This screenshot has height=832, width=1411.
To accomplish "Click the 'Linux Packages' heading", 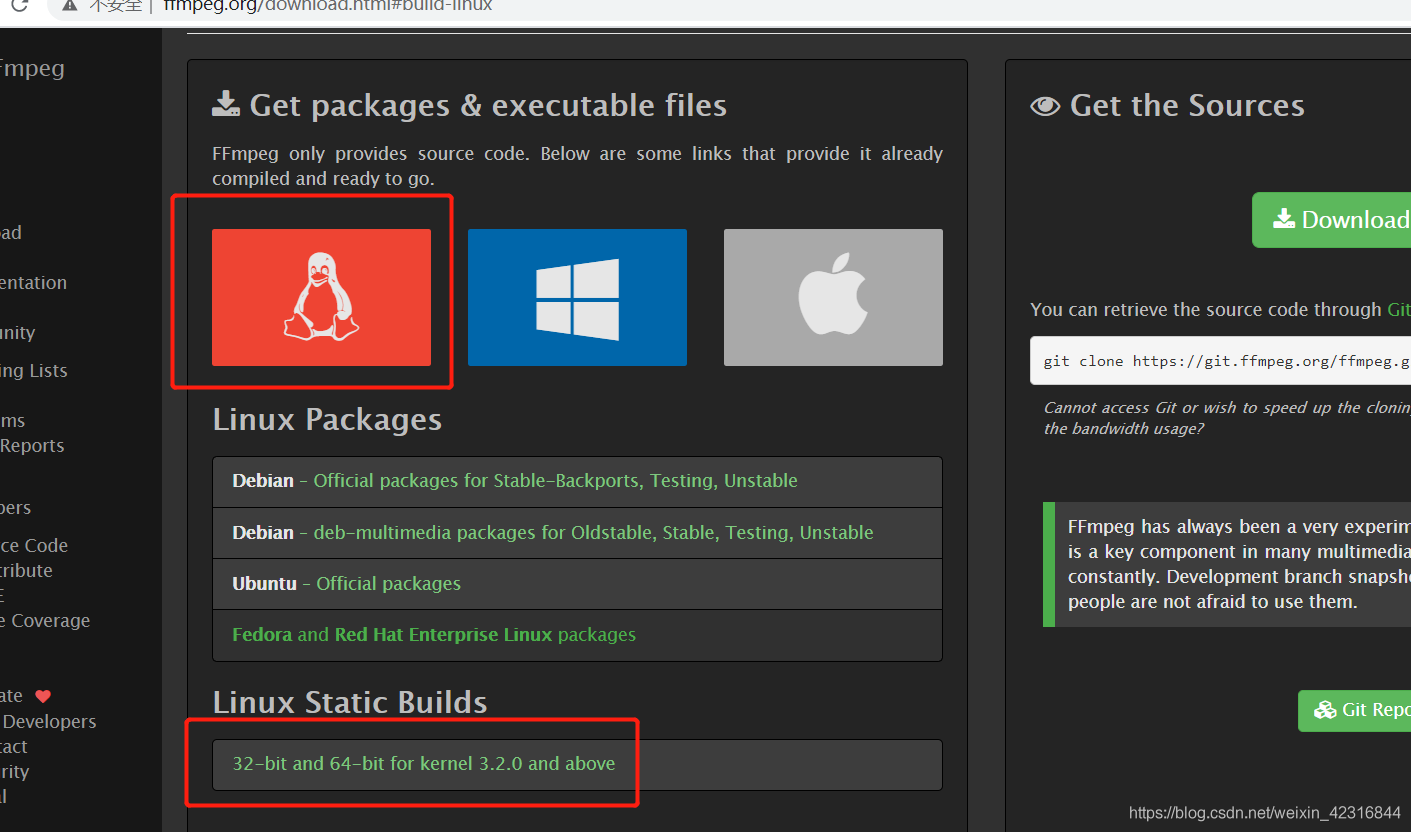I will pyautogui.click(x=327, y=419).
